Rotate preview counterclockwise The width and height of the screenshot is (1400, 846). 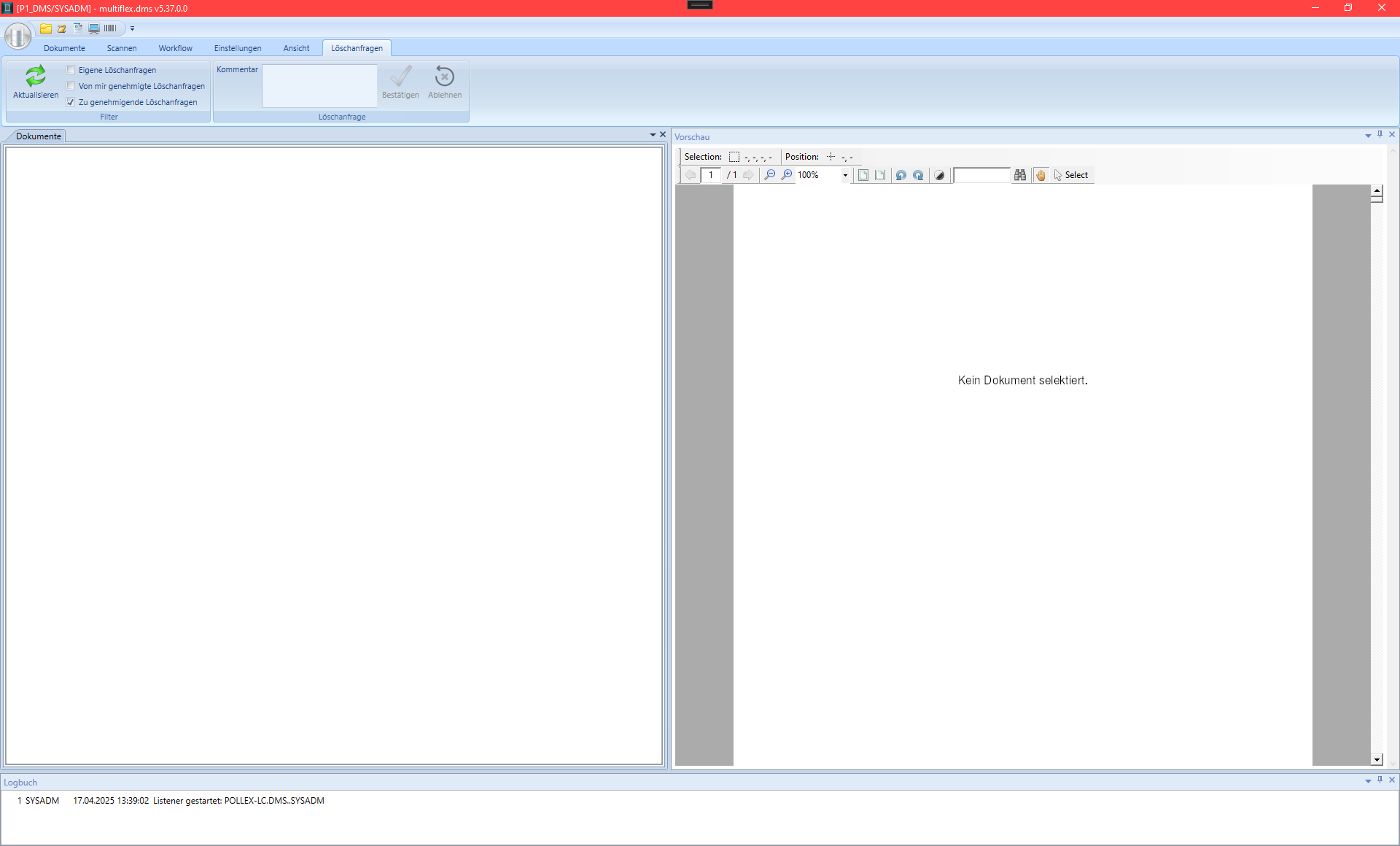pyautogui.click(x=901, y=175)
